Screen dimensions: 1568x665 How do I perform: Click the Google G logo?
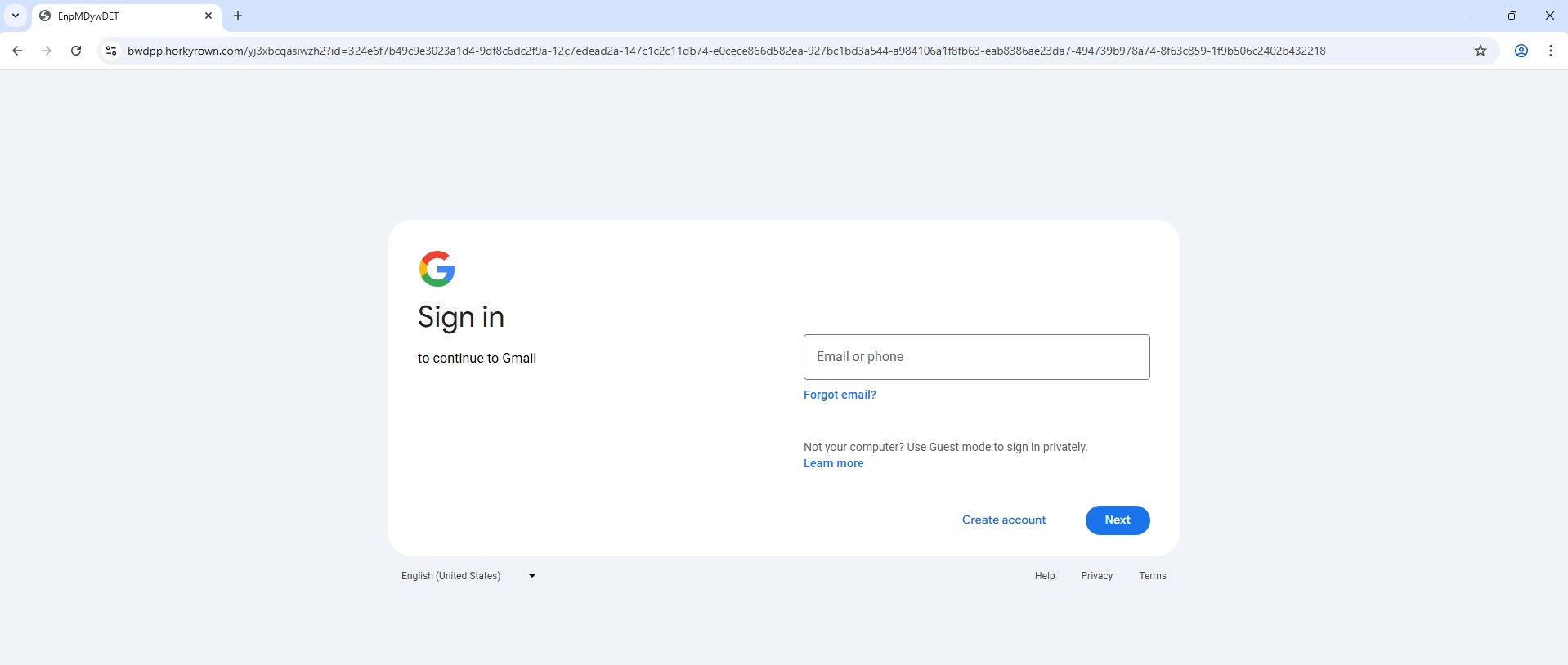pyautogui.click(x=437, y=269)
